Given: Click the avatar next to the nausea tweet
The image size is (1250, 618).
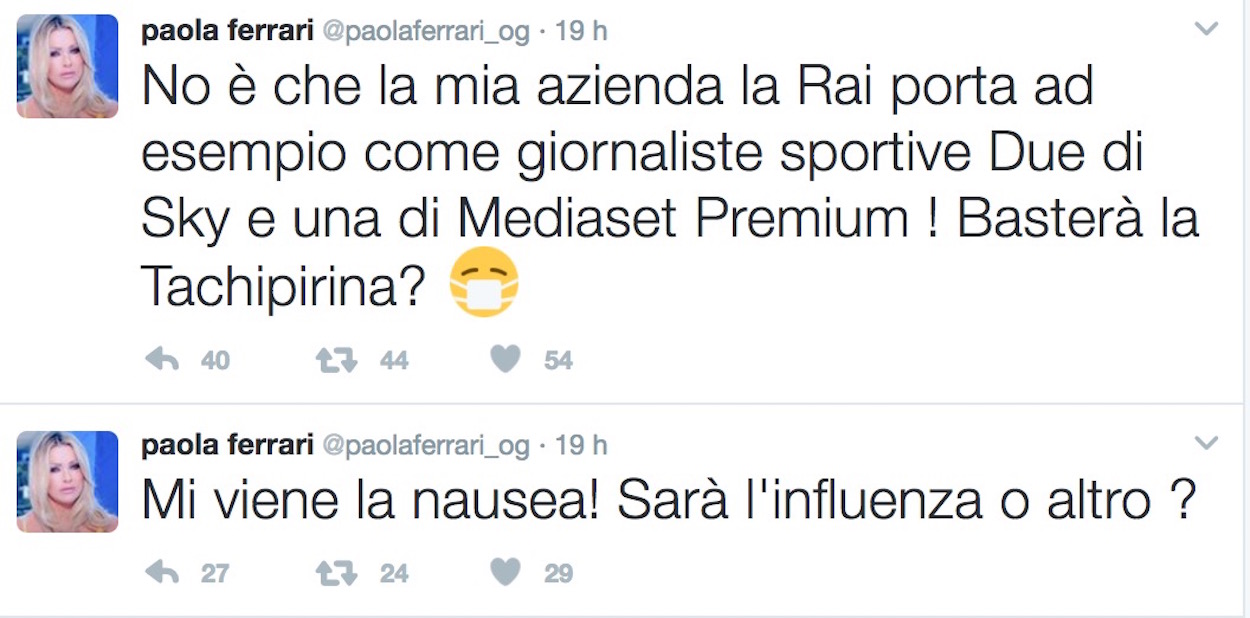Looking at the screenshot, I should click(x=68, y=481).
